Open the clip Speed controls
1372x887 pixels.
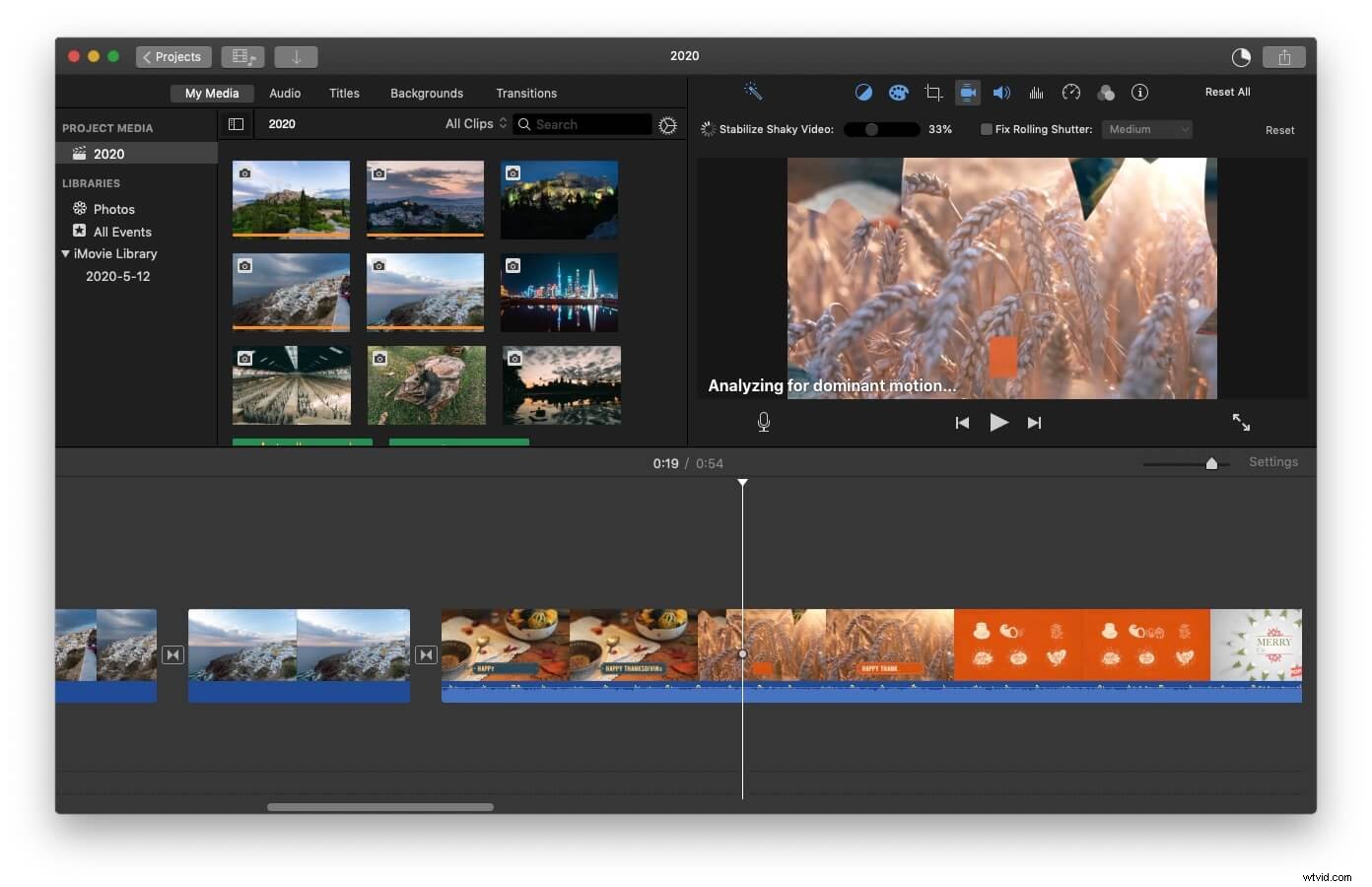pyautogui.click(x=1071, y=92)
